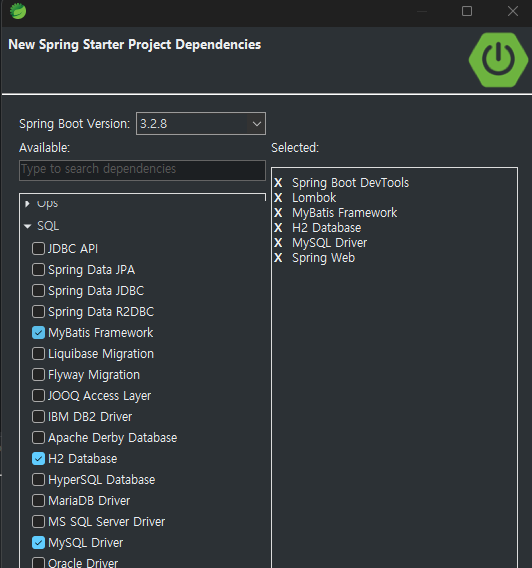Click the Lombok entry in Selected list
The image size is (532, 568).
coord(314,198)
